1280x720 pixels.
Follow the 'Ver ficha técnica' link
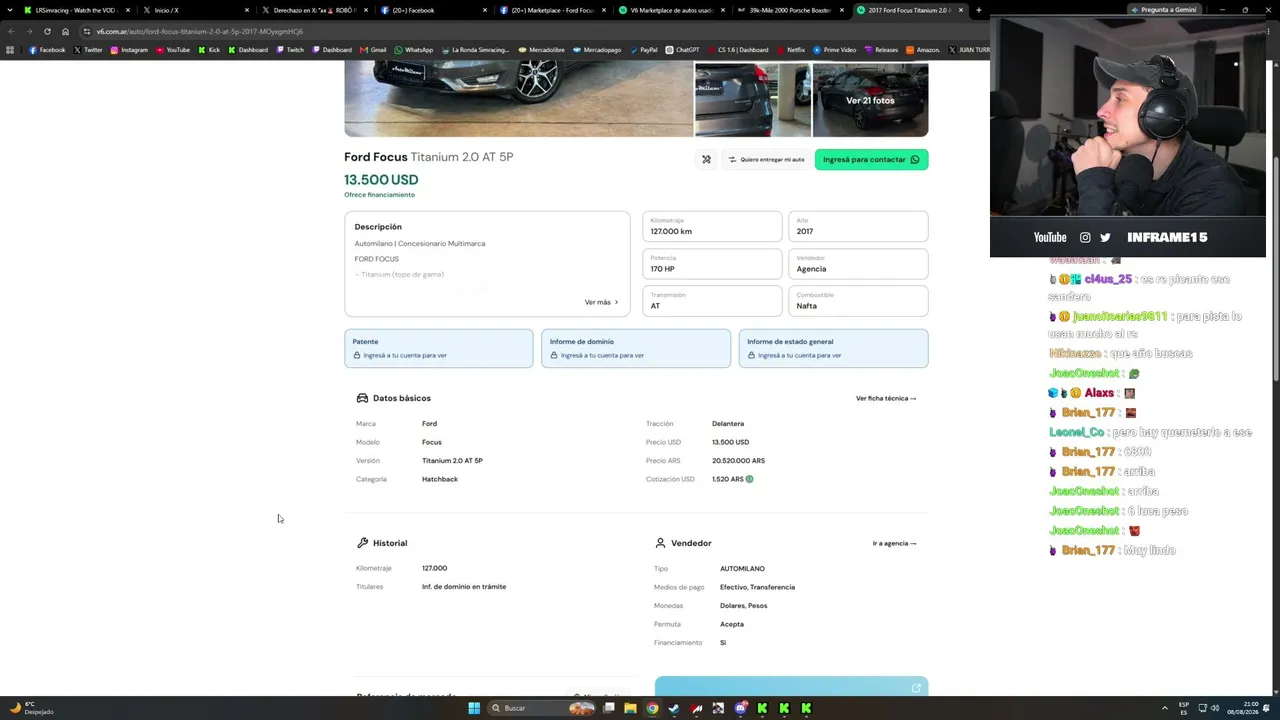(886, 398)
